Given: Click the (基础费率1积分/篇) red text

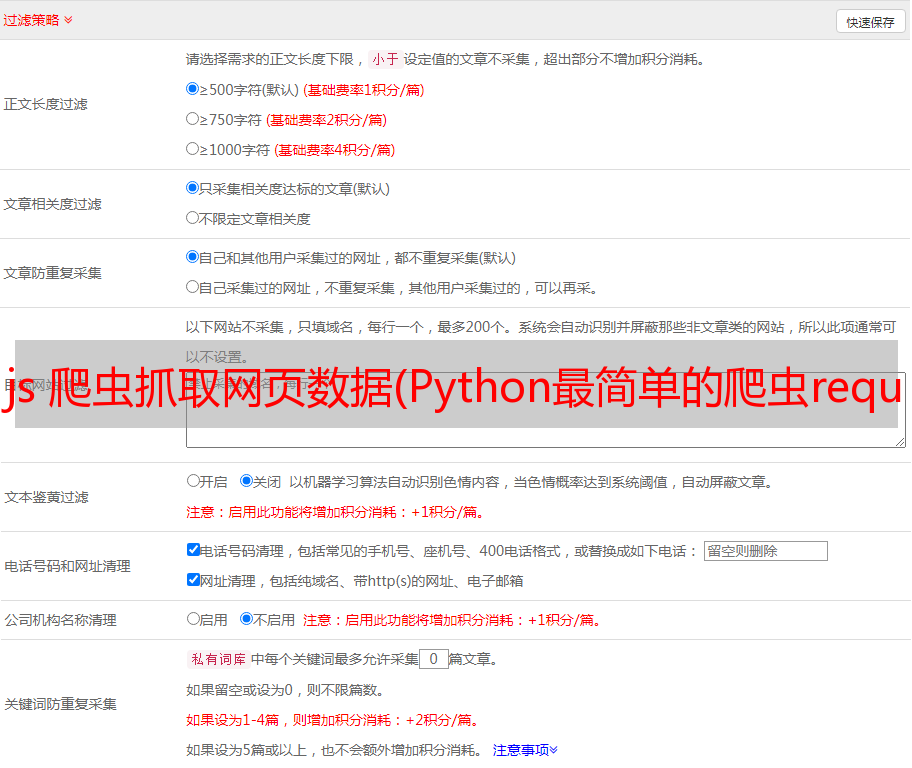Looking at the screenshot, I should (364, 90).
